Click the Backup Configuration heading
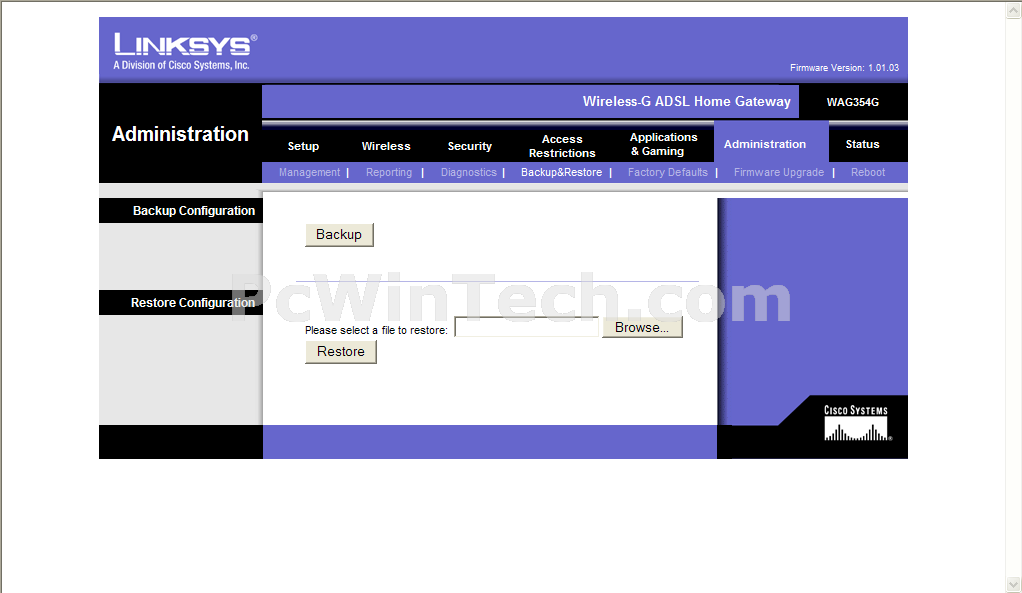The width and height of the screenshot is (1022, 593). tap(194, 210)
